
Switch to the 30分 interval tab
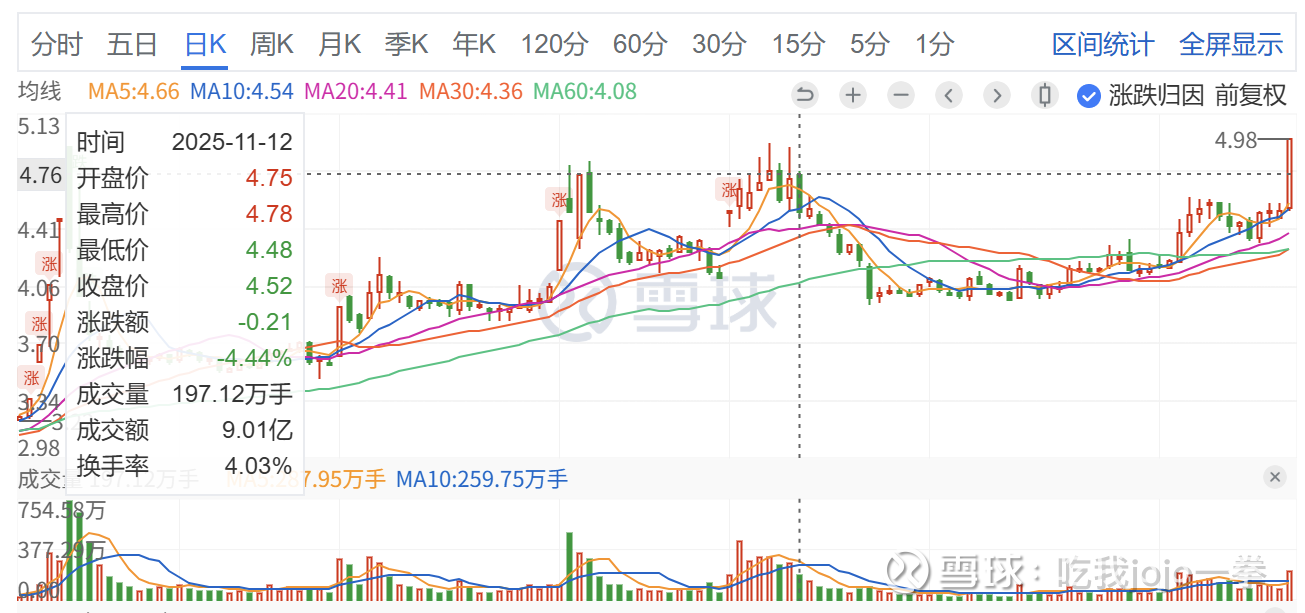click(x=719, y=44)
